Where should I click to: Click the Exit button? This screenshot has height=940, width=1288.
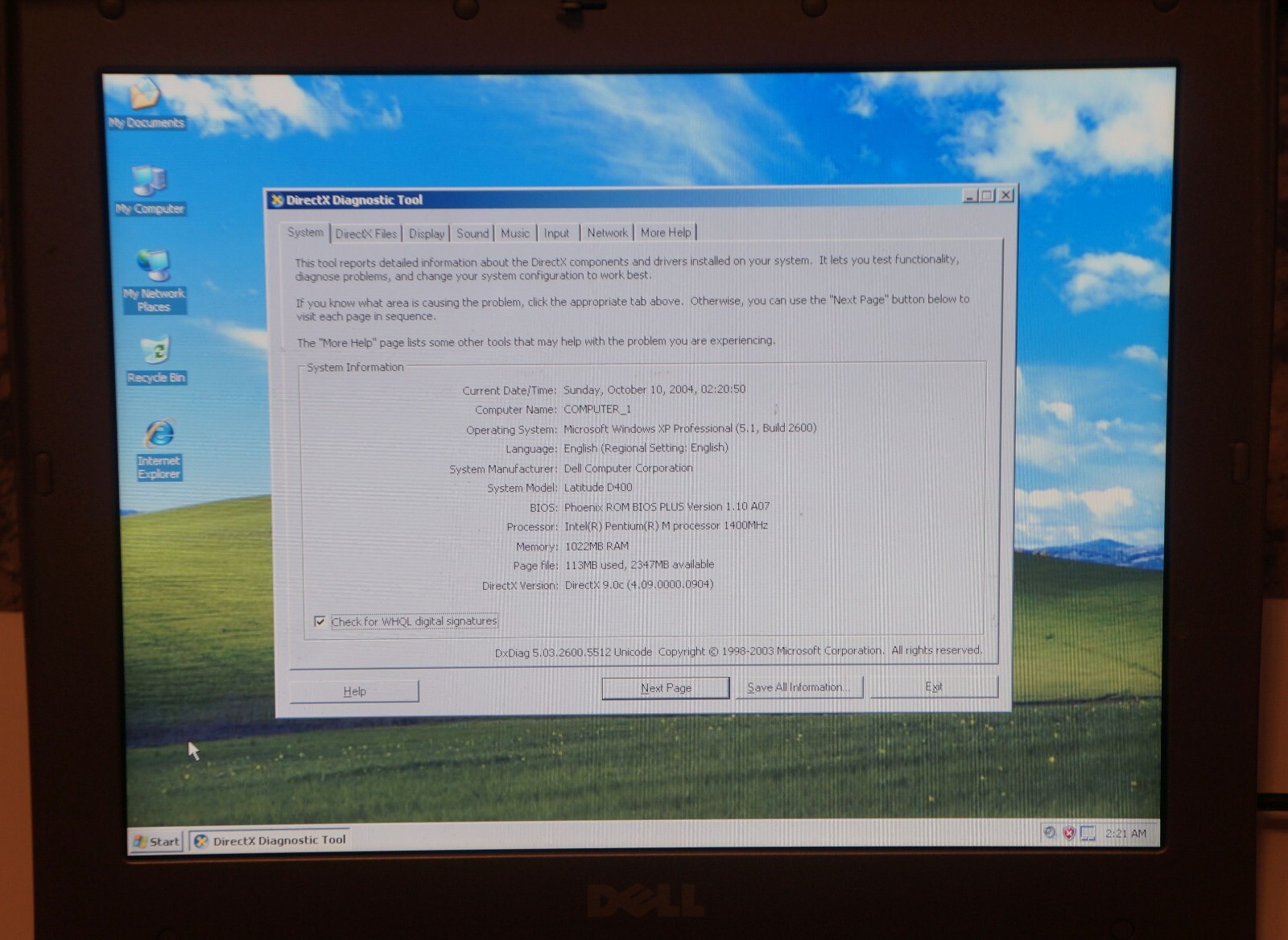[x=934, y=686]
